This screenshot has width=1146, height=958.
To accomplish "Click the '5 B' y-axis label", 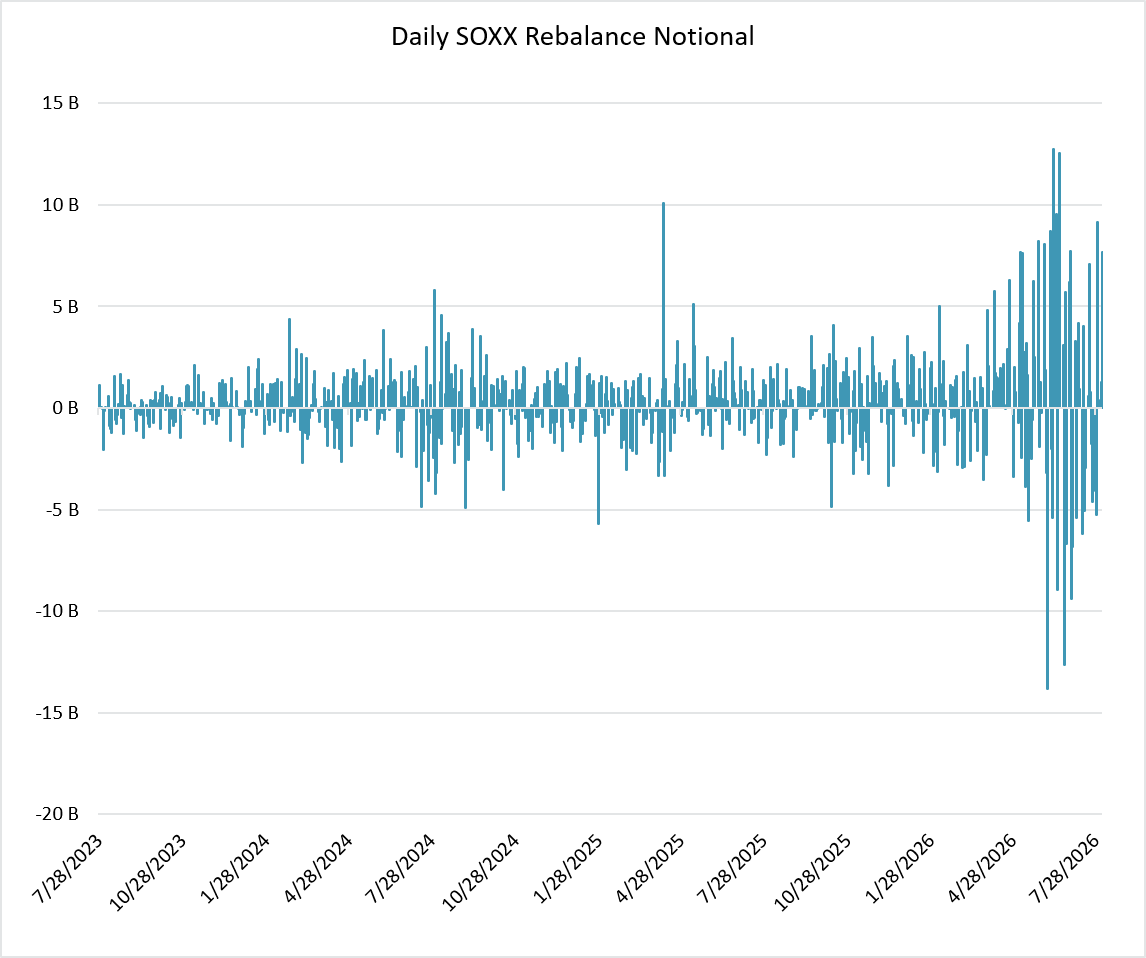I will point(65,306).
